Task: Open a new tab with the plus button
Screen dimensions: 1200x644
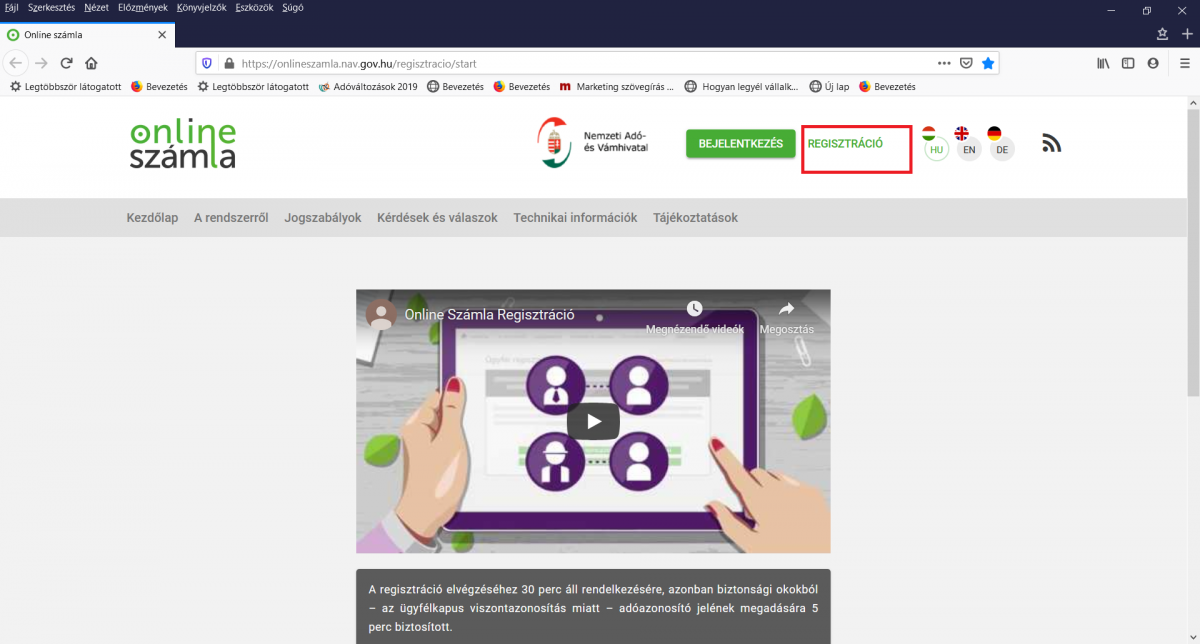Action: click(1187, 33)
